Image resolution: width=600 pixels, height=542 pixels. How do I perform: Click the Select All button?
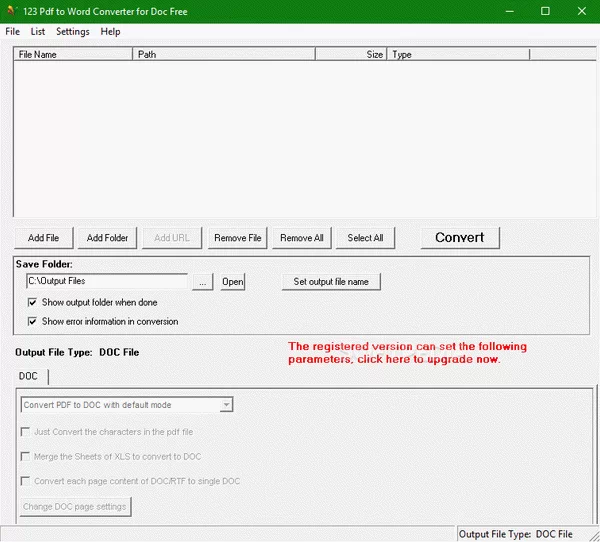point(365,238)
